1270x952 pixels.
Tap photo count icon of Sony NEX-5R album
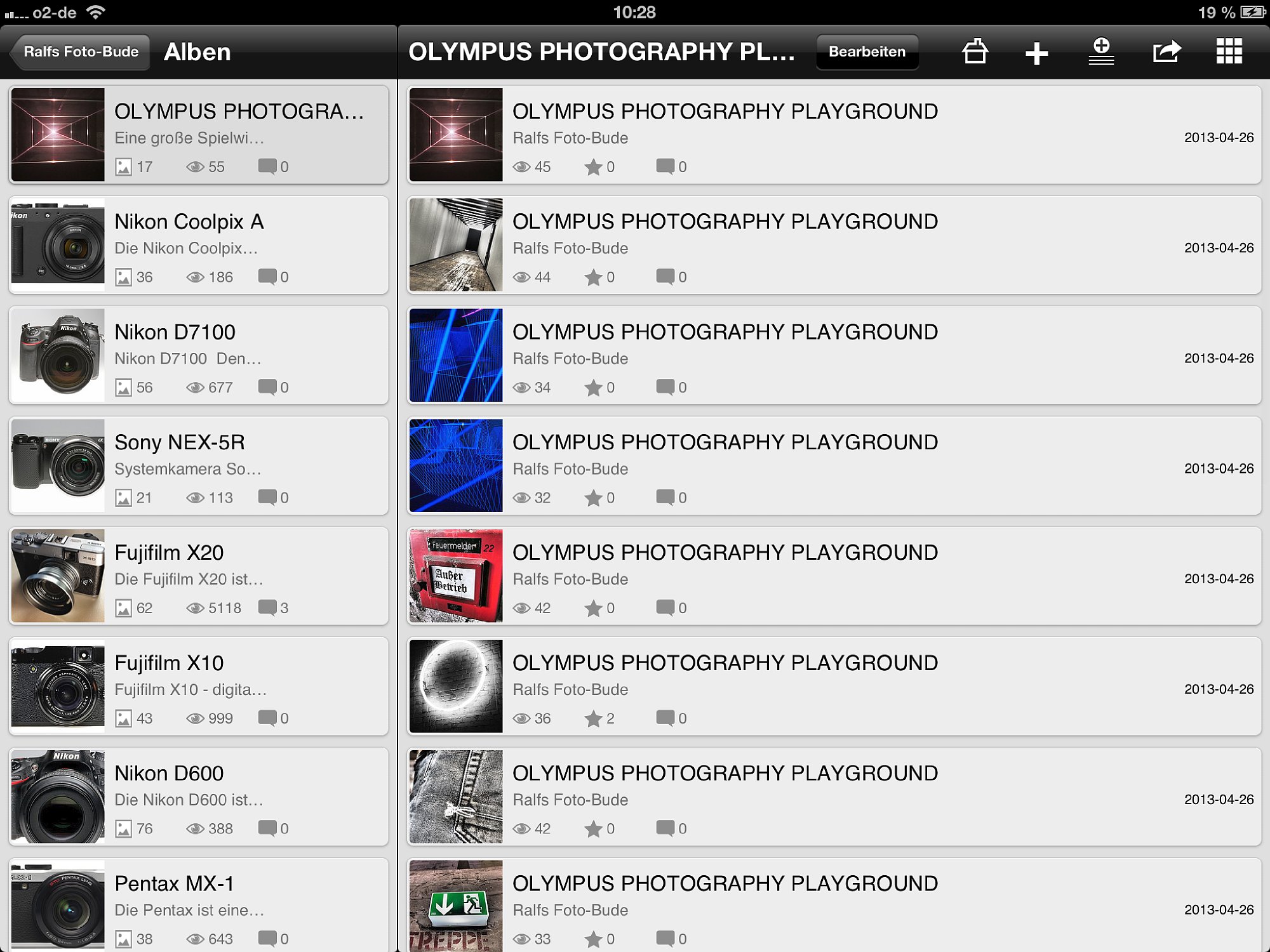123,498
